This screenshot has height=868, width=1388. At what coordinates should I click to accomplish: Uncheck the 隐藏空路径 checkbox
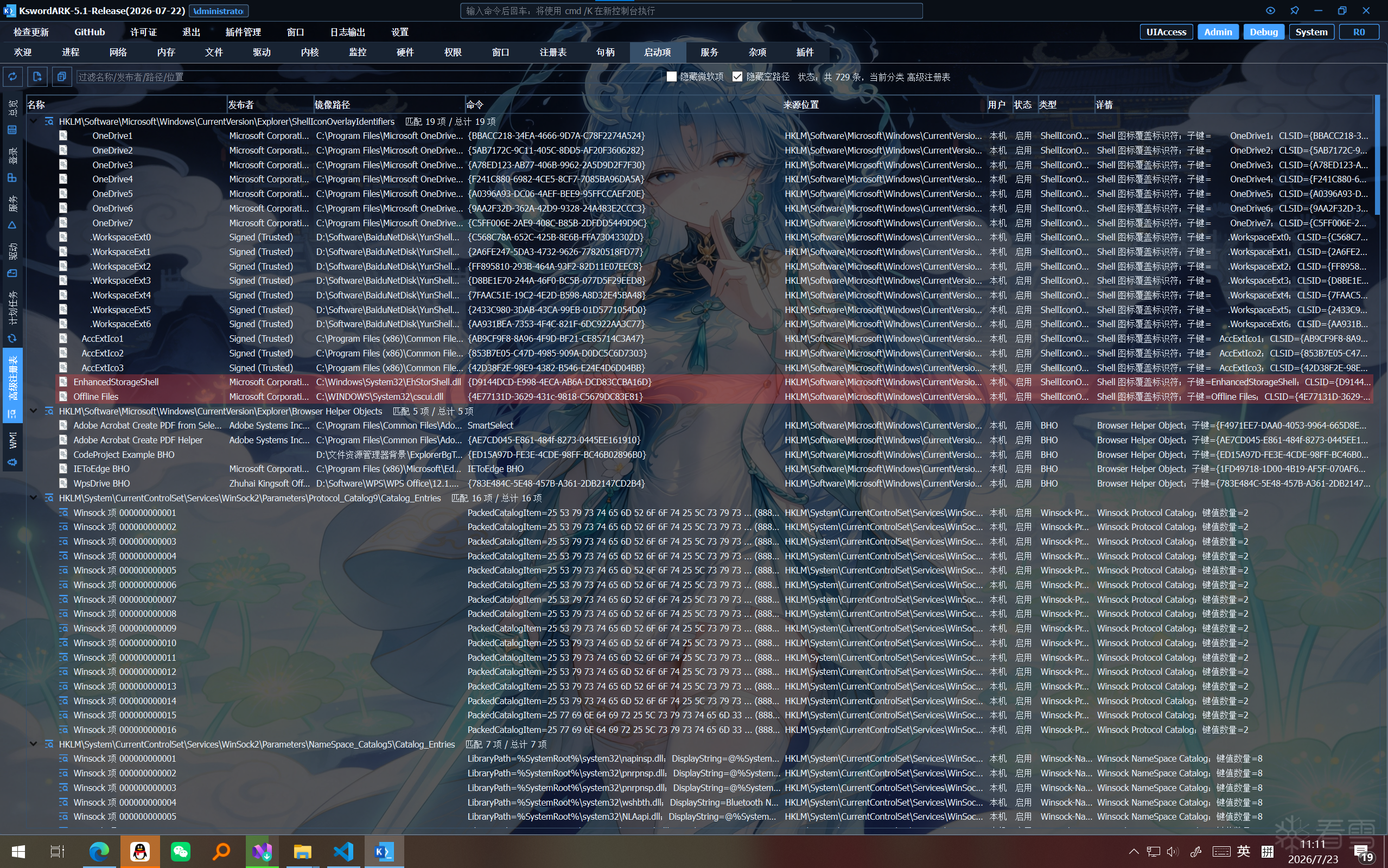pos(737,77)
